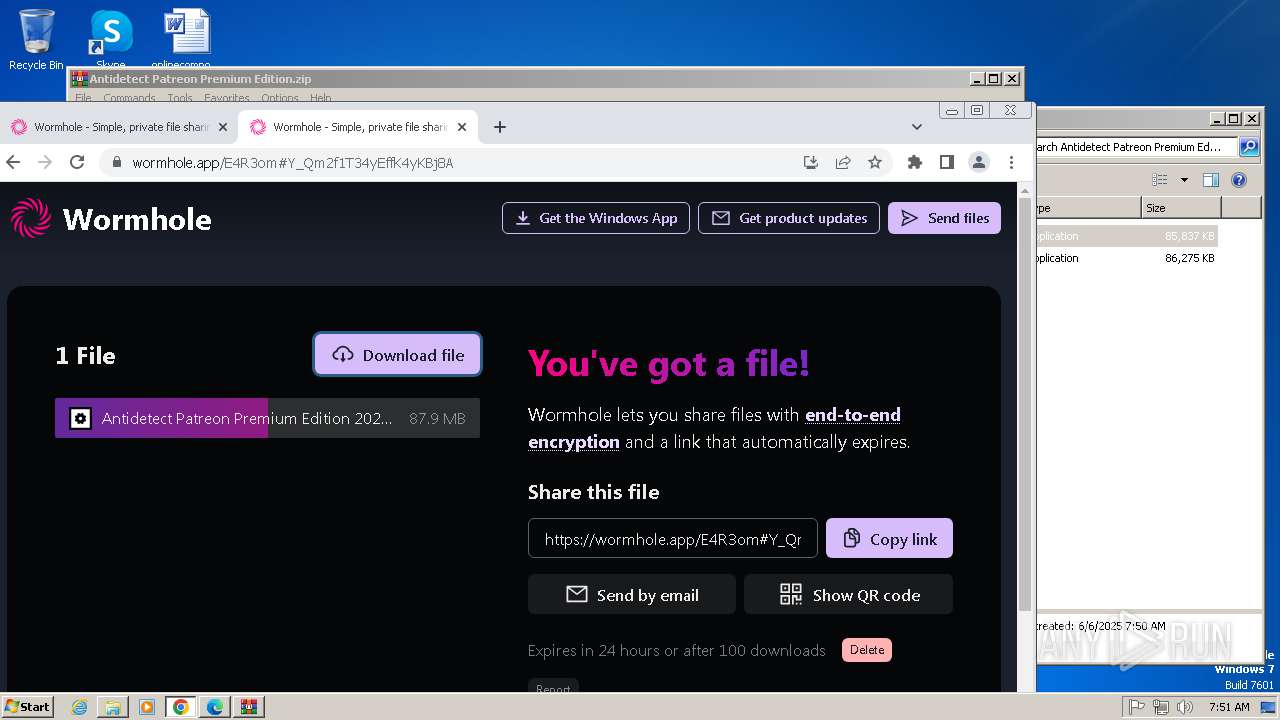Open a new Chrome tab
This screenshot has height=720, width=1280.
click(x=500, y=127)
